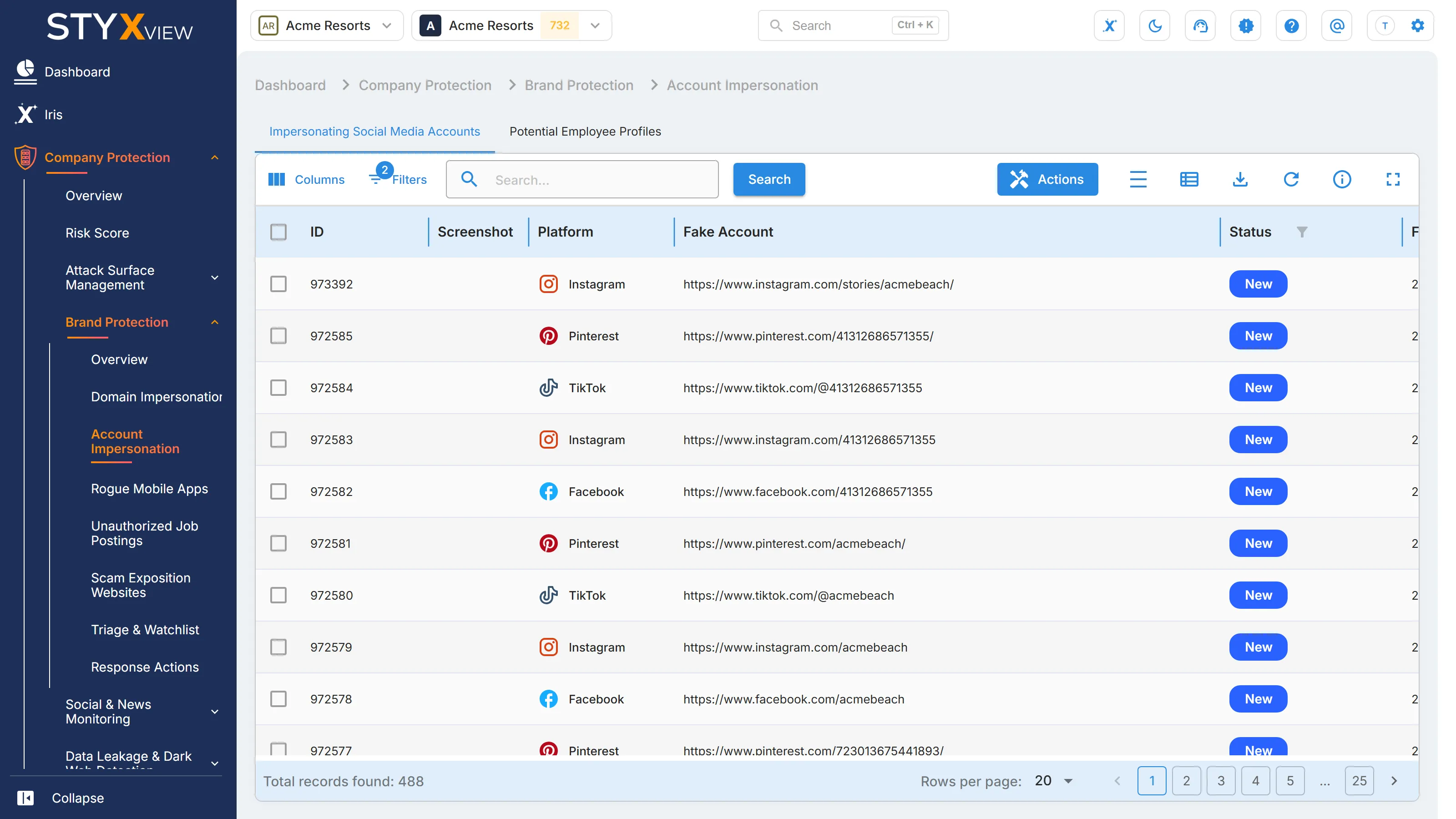1456x819 pixels.
Task: Click the Dashboard pie chart sidebar icon
Action: (25, 72)
